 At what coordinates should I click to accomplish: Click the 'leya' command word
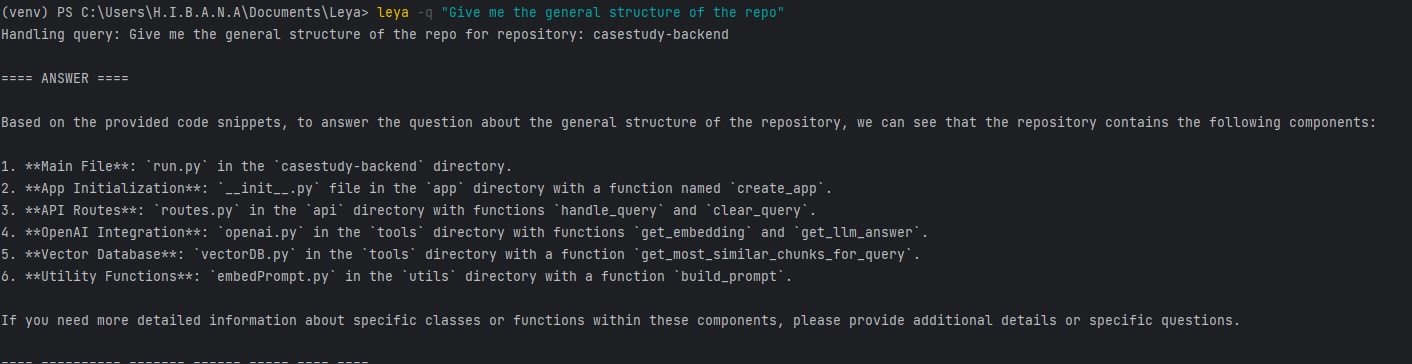point(393,13)
